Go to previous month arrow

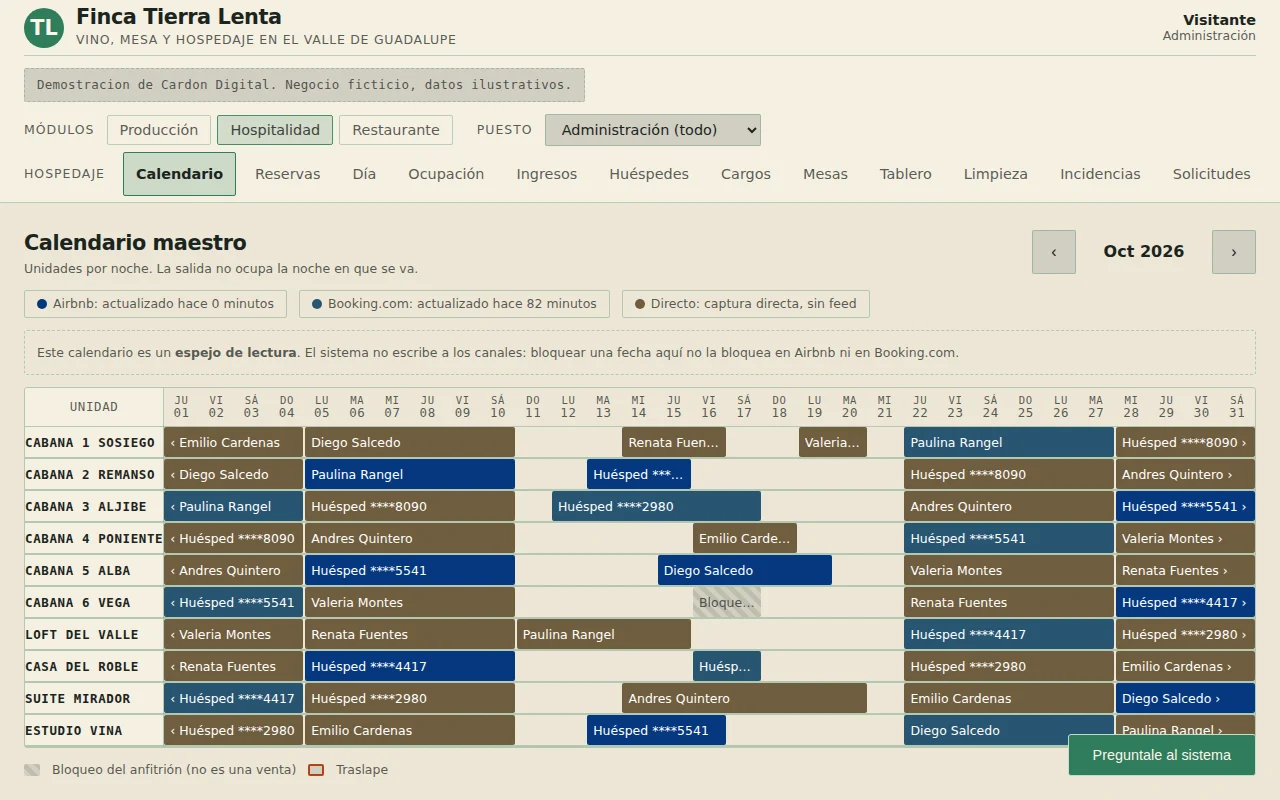[1054, 252]
